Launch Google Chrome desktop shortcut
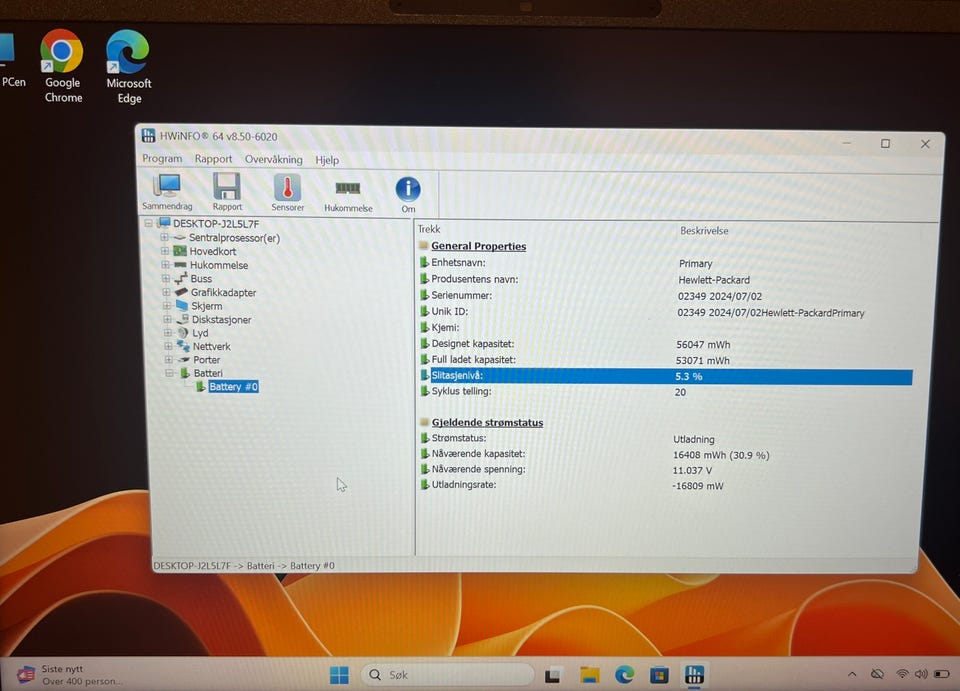Image resolution: width=960 pixels, height=691 pixels. 62,67
